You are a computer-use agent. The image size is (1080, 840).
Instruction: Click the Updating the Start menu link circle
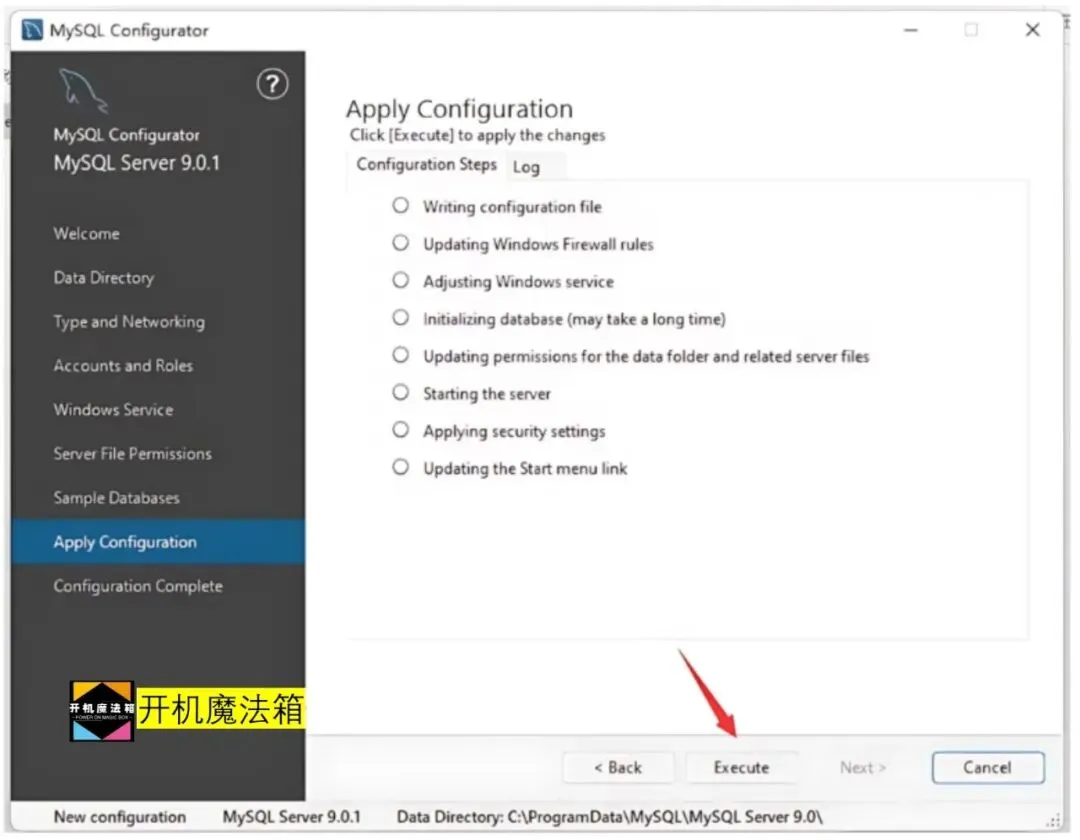pos(400,467)
